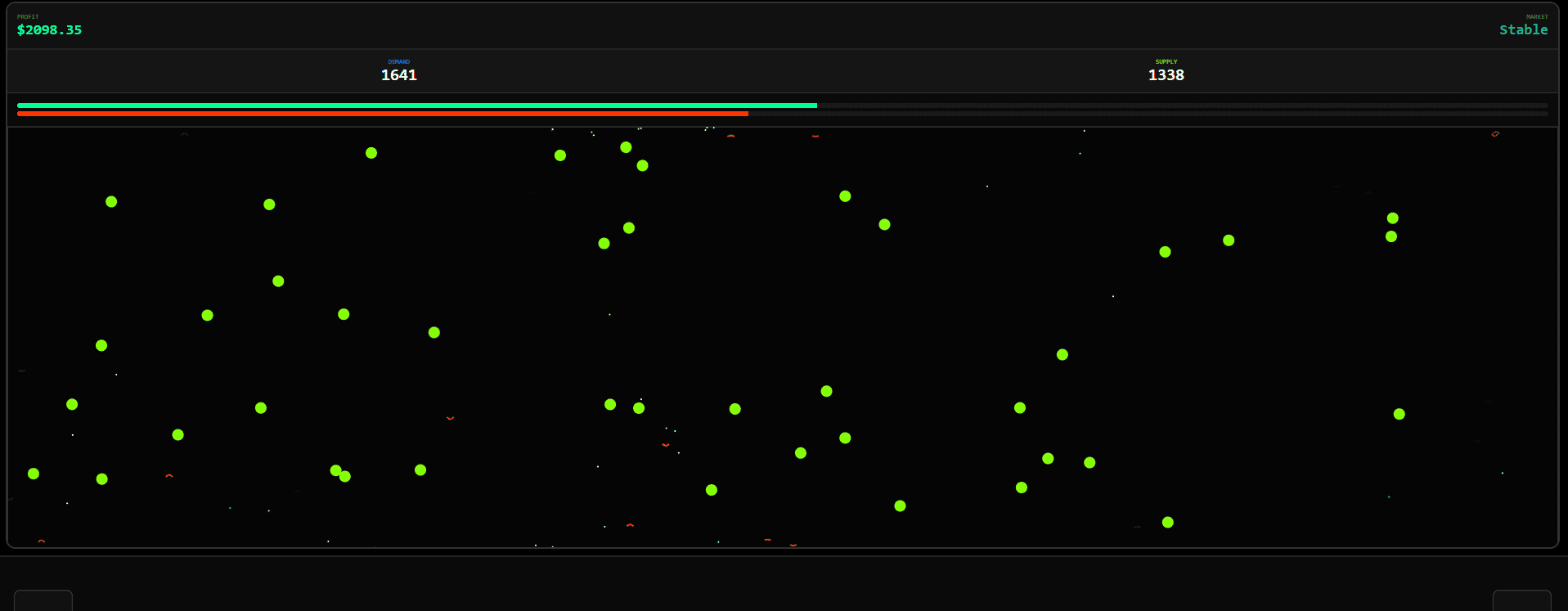1568x611 pixels.
Task: Select the leftmost green dot in the field
Action: pyautogui.click(x=34, y=474)
